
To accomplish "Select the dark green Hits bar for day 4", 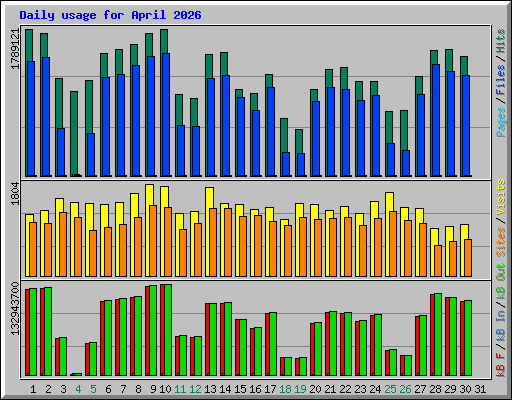I will click(x=74, y=134).
